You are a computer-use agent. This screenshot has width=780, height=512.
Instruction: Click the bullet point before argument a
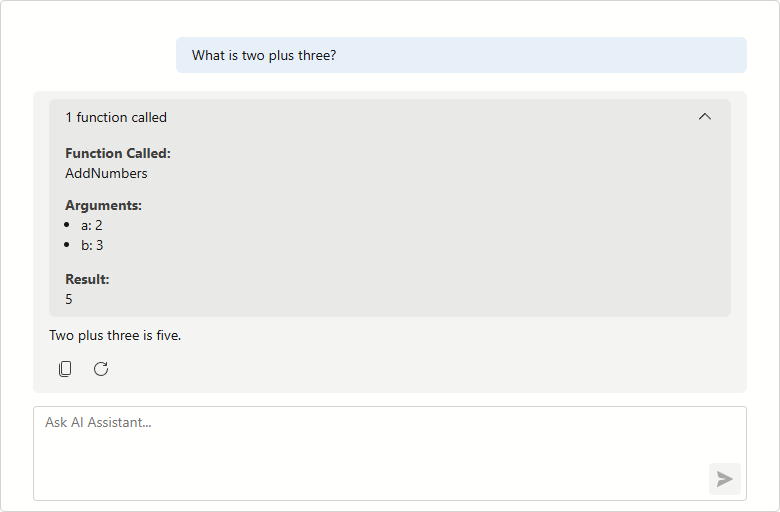(x=66, y=225)
